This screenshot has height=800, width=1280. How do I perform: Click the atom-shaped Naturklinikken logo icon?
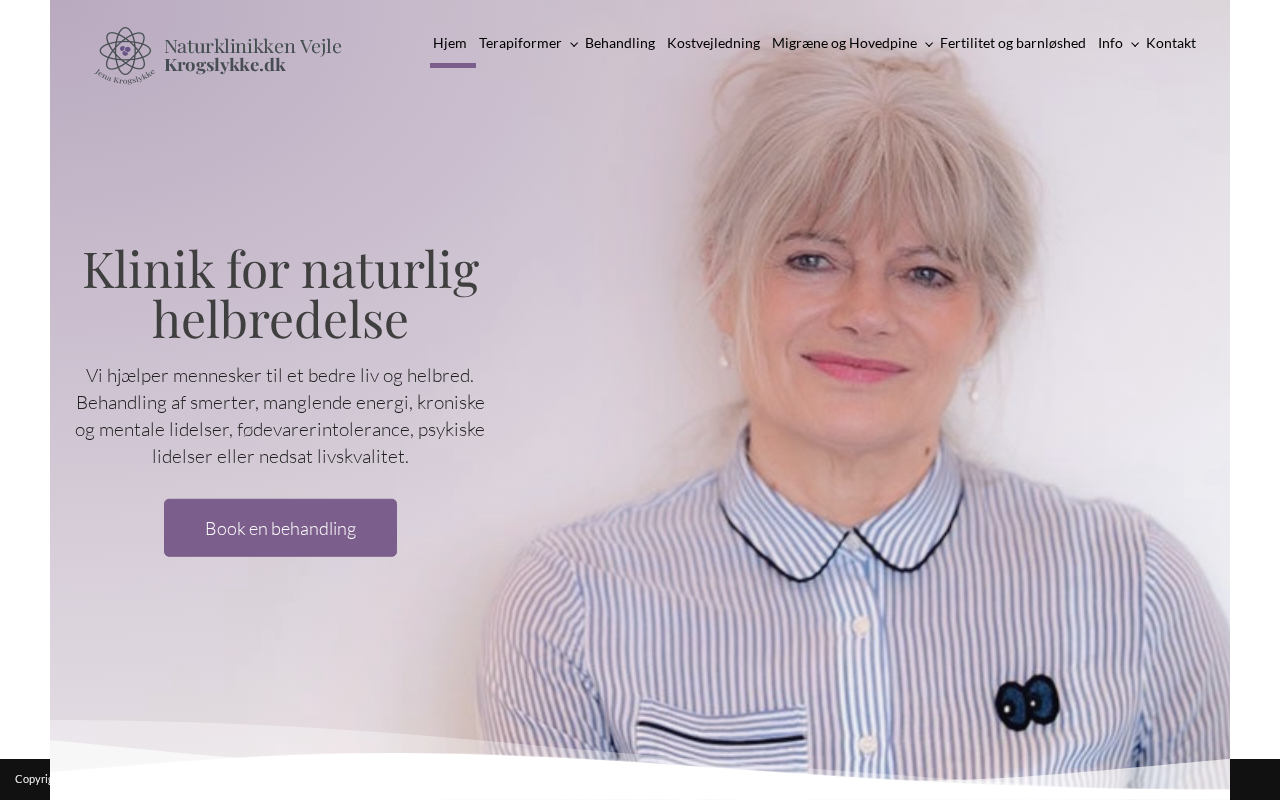pyautogui.click(x=125, y=51)
